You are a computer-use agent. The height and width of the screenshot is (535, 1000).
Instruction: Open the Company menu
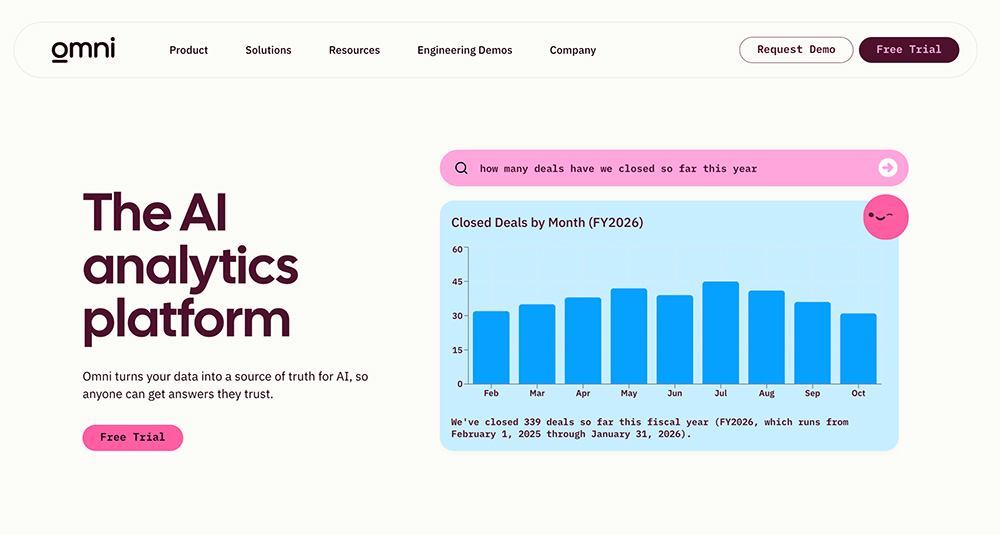(573, 50)
